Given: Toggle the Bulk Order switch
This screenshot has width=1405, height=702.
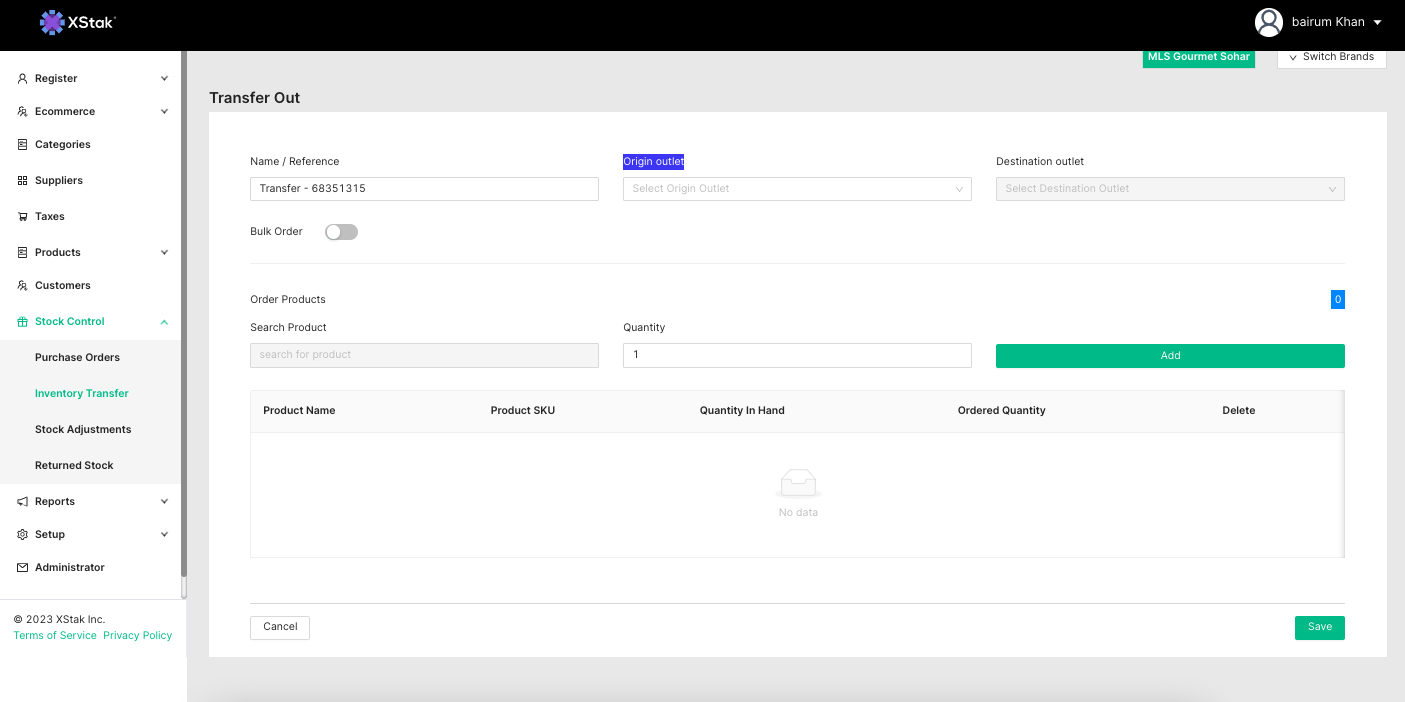Looking at the screenshot, I should point(341,232).
